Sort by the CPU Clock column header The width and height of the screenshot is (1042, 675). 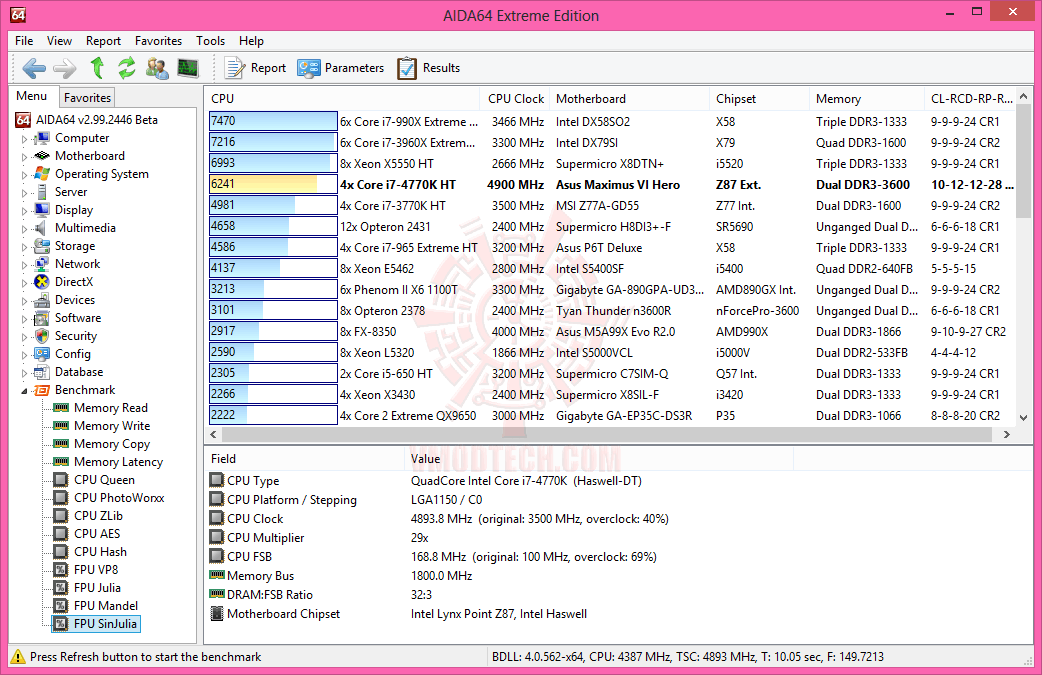coord(516,98)
